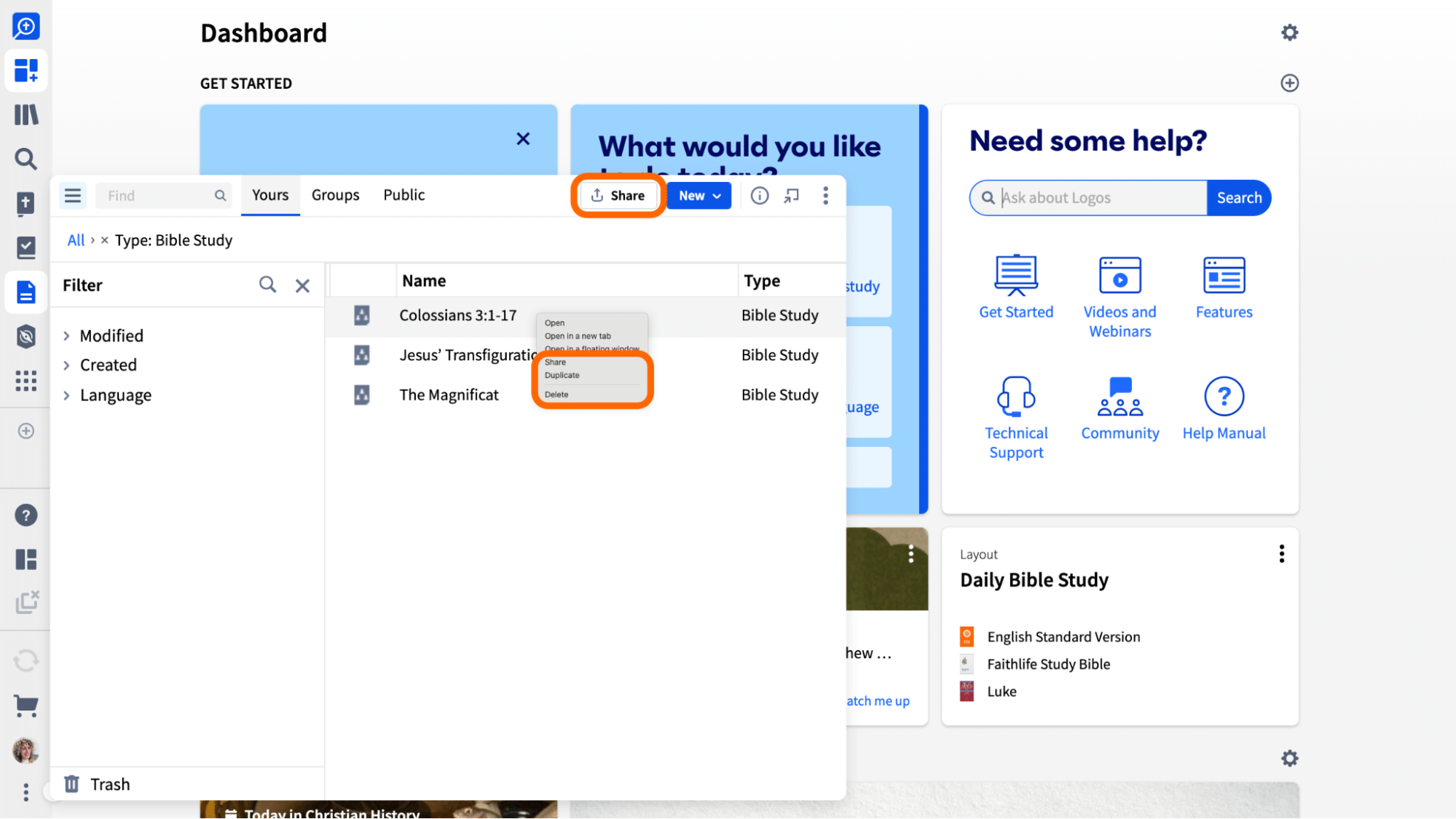Image resolution: width=1456 pixels, height=819 pixels.
Task: Click the add card plus icon by Get Started
Action: pyautogui.click(x=1289, y=83)
